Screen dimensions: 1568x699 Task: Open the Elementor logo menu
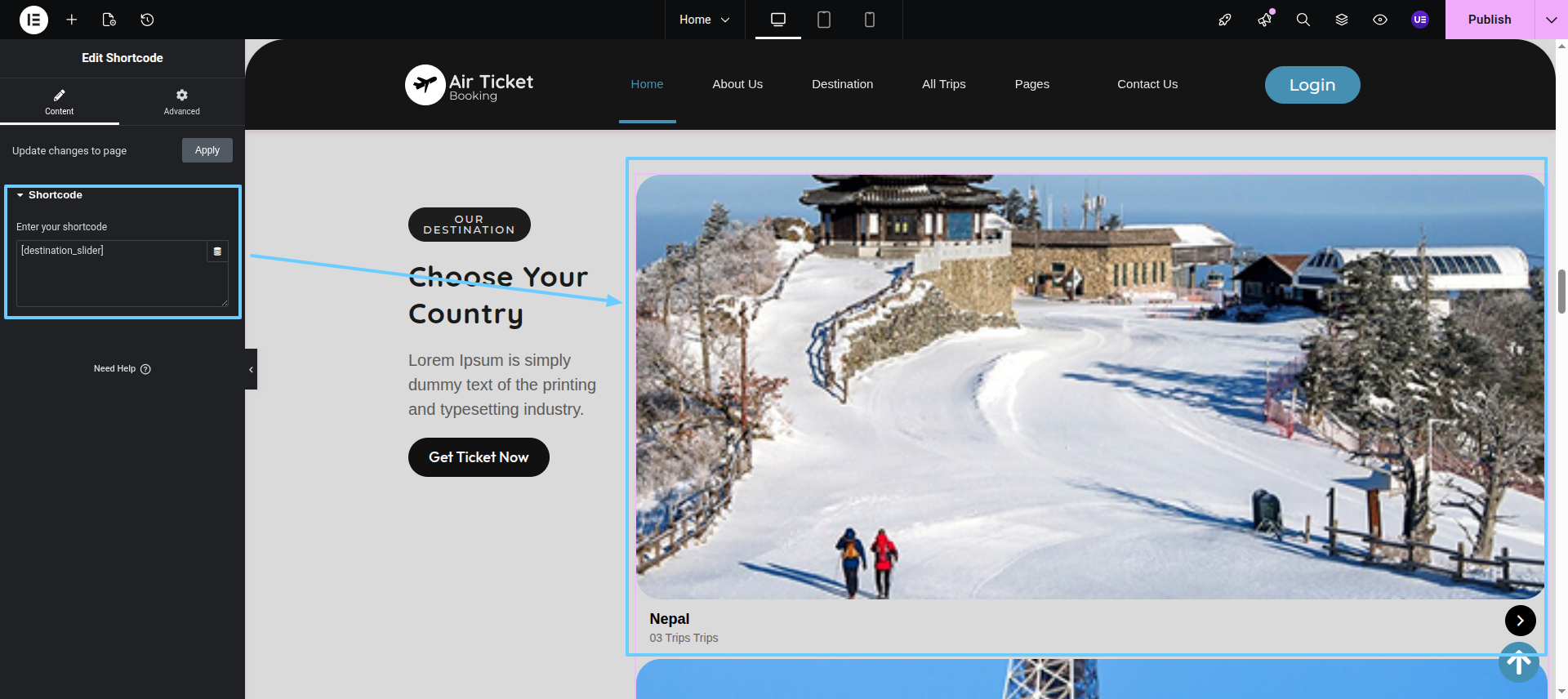[x=33, y=20]
